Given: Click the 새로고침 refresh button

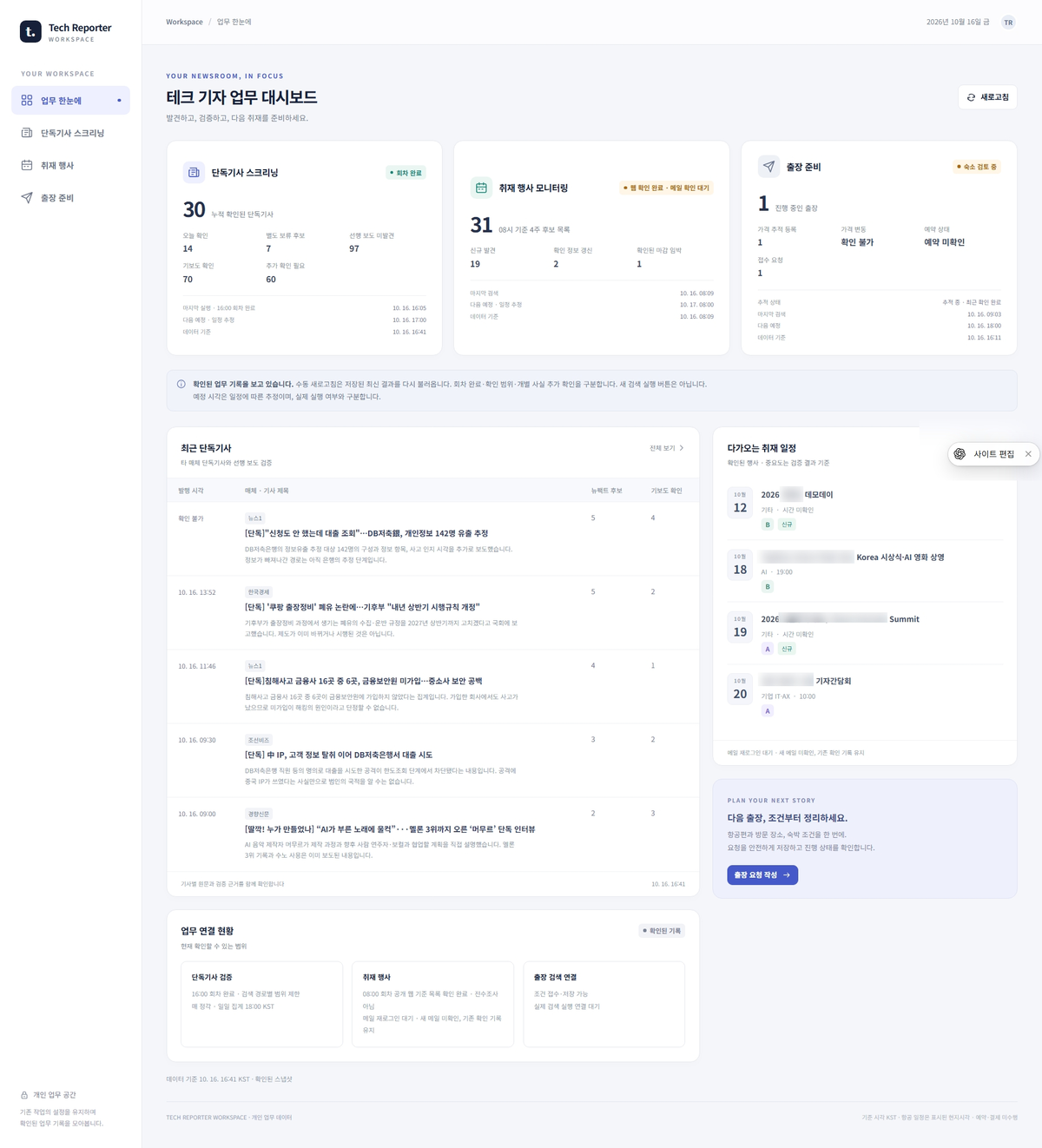Looking at the screenshot, I should (987, 97).
